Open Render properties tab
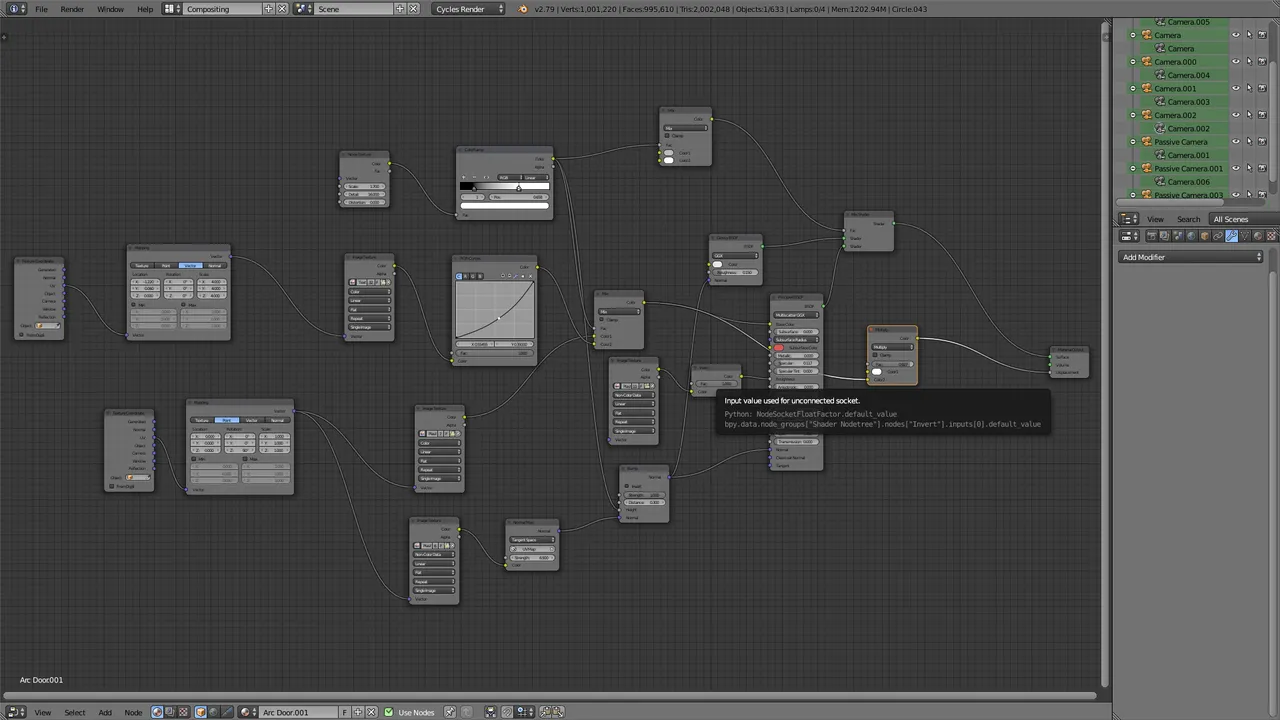This screenshot has width=1280, height=720. point(1151,236)
